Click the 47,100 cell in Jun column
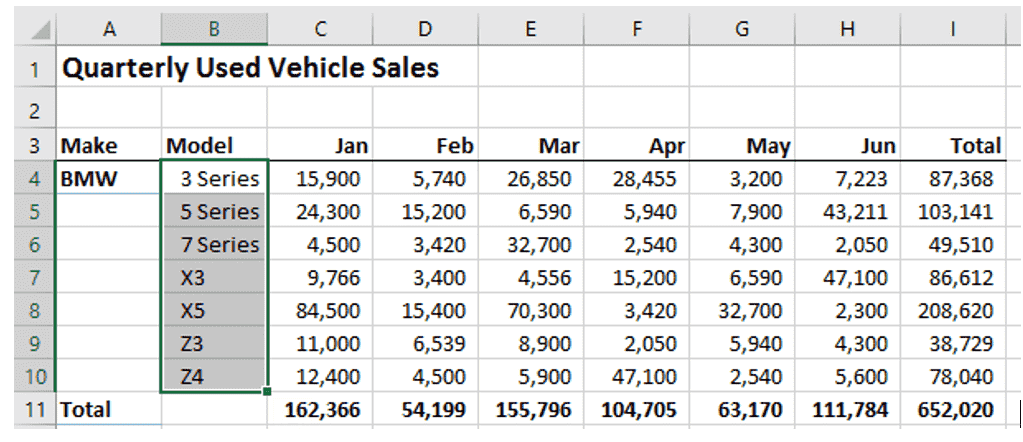This screenshot has width=1023, height=442. (847, 278)
